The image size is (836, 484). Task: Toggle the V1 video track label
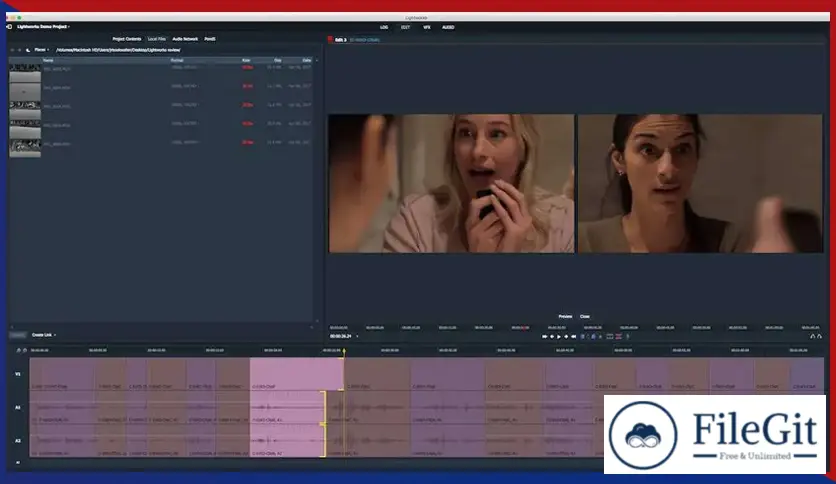[17, 374]
